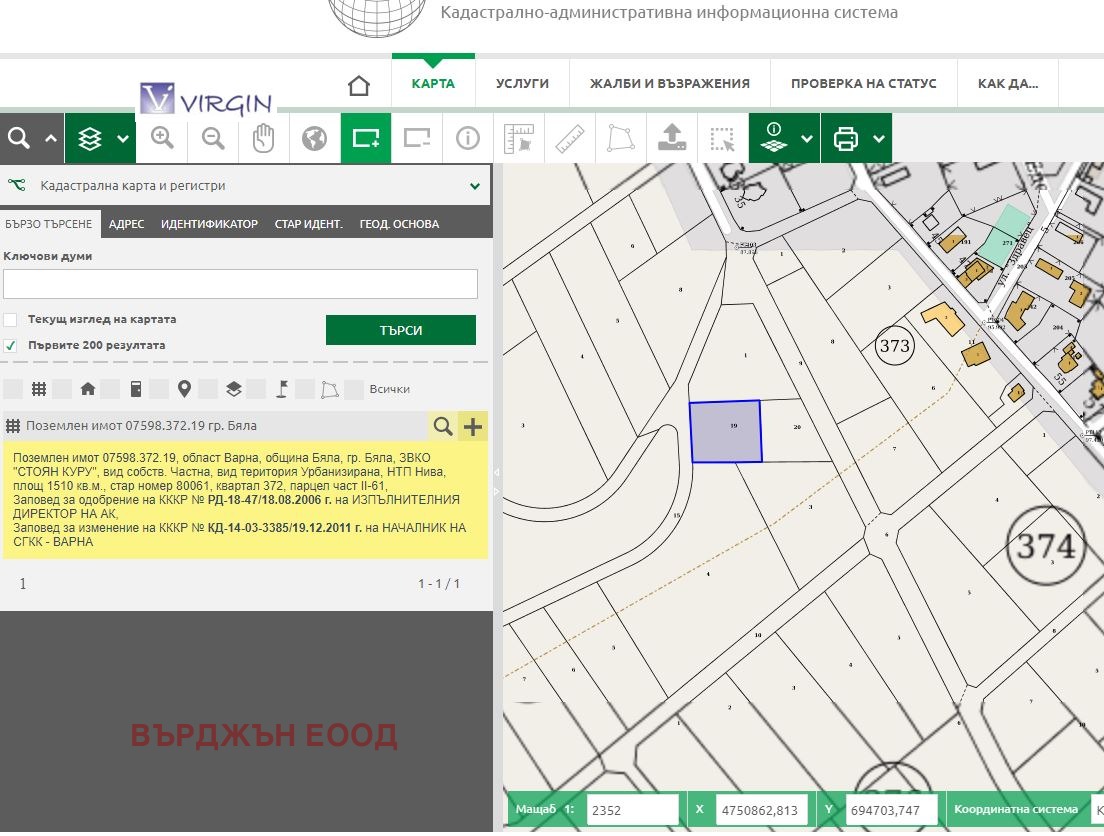The image size is (1104, 836).
Task: Open the 'ПРОВЕРКА НА СТАТУС' link
Action: pos(863,84)
